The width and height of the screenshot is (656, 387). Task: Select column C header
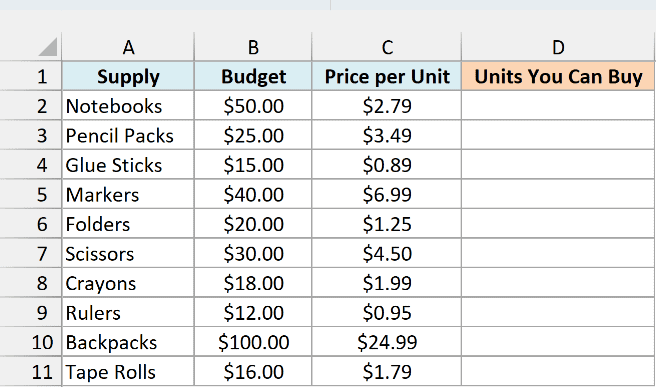click(387, 47)
